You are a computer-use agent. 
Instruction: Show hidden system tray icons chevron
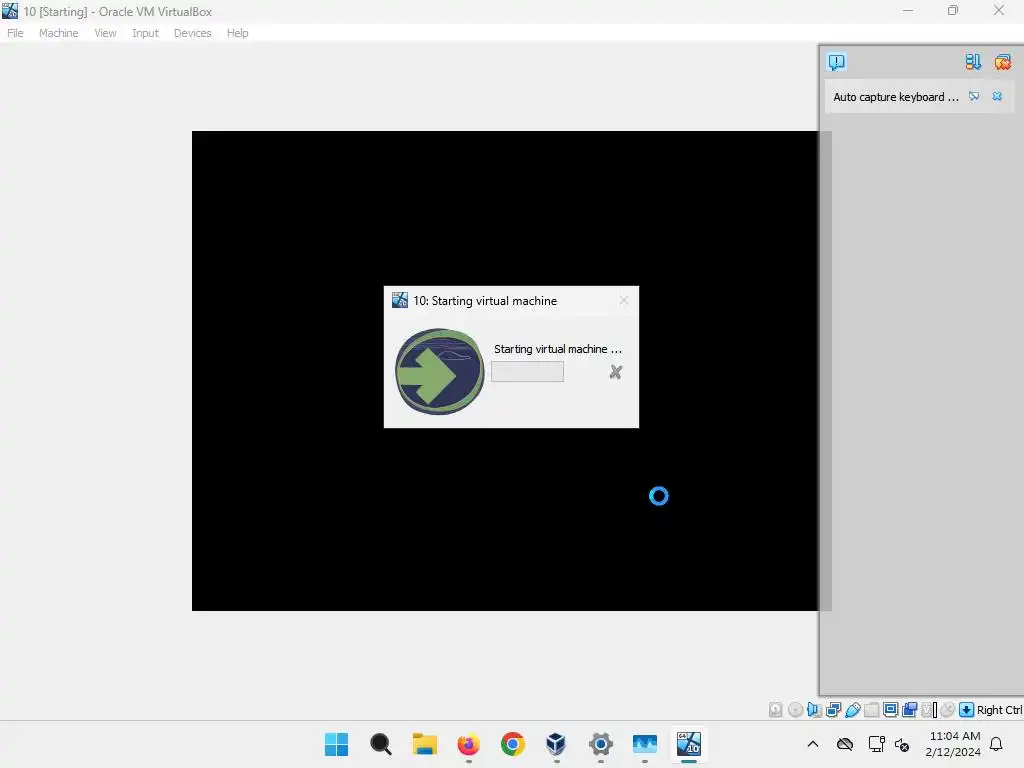click(x=813, y=744)
